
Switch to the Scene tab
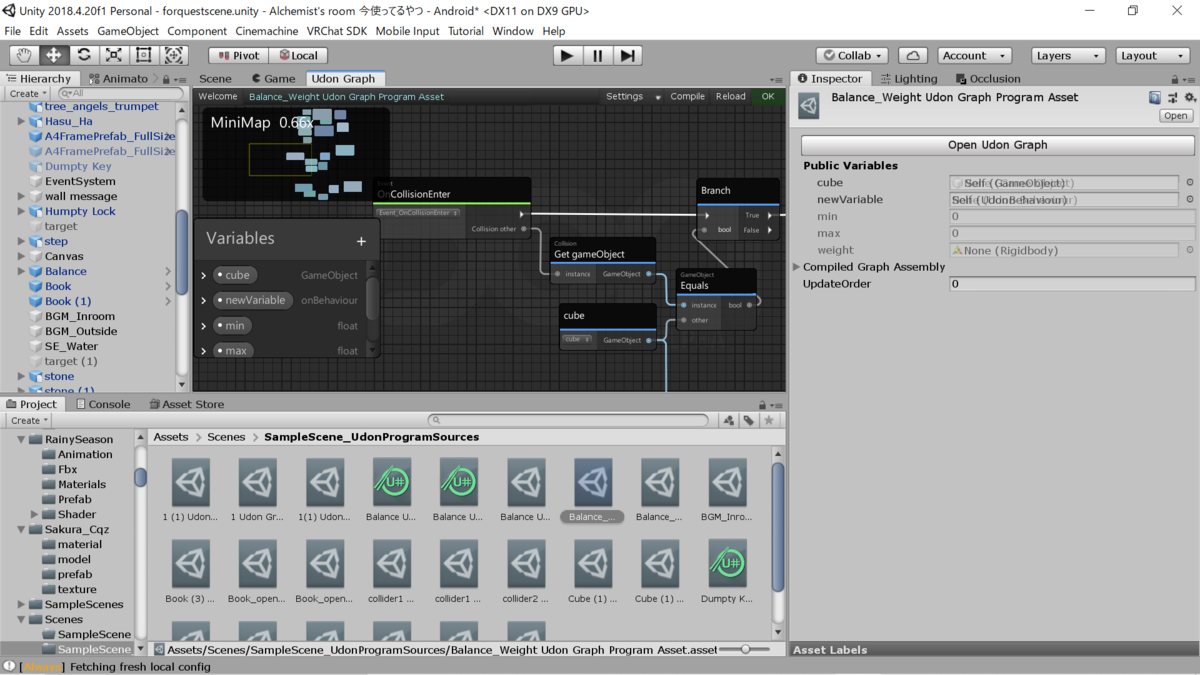pos(215,79)
